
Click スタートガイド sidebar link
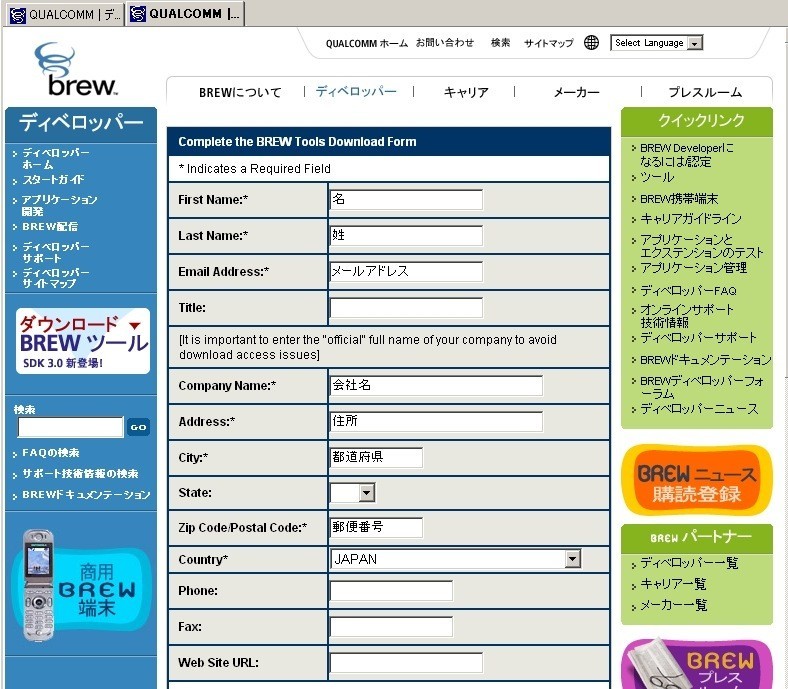point(53,179)
